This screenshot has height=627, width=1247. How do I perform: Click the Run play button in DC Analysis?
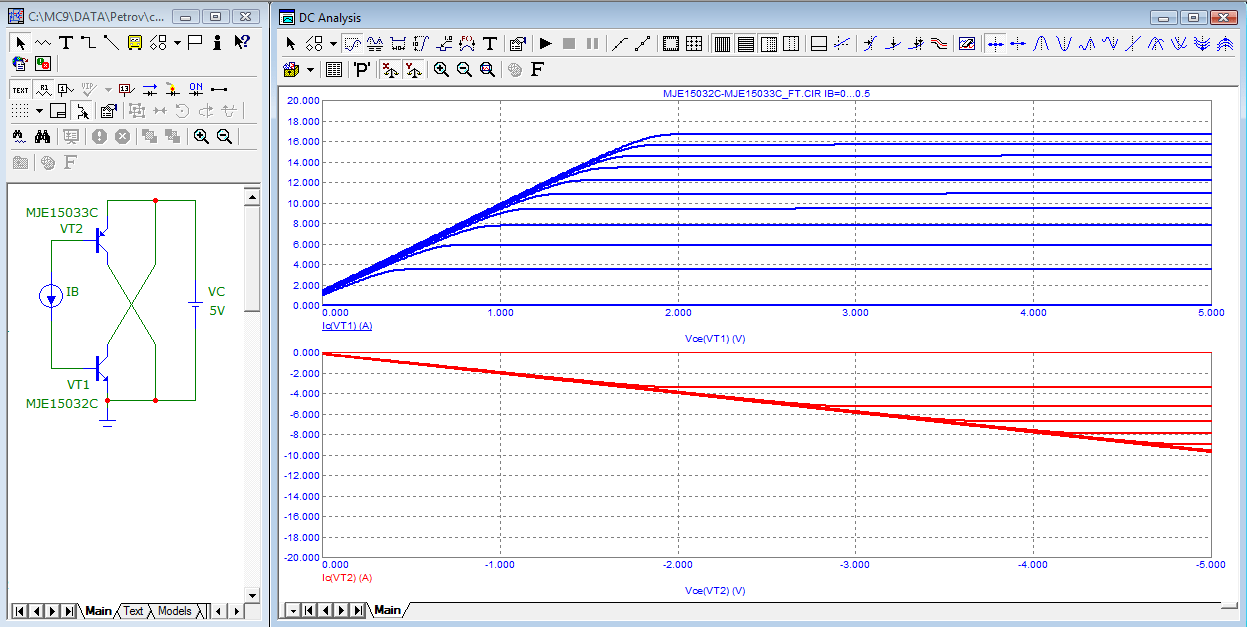point(545,44)
